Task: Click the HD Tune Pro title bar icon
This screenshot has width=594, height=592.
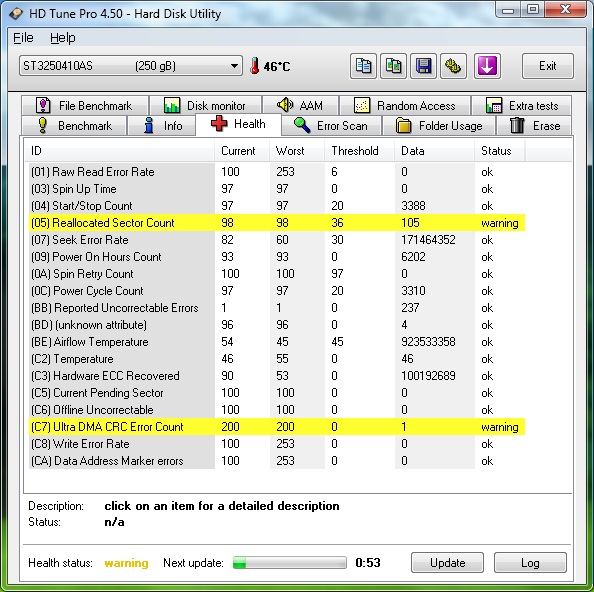Action: click(16, 14)
